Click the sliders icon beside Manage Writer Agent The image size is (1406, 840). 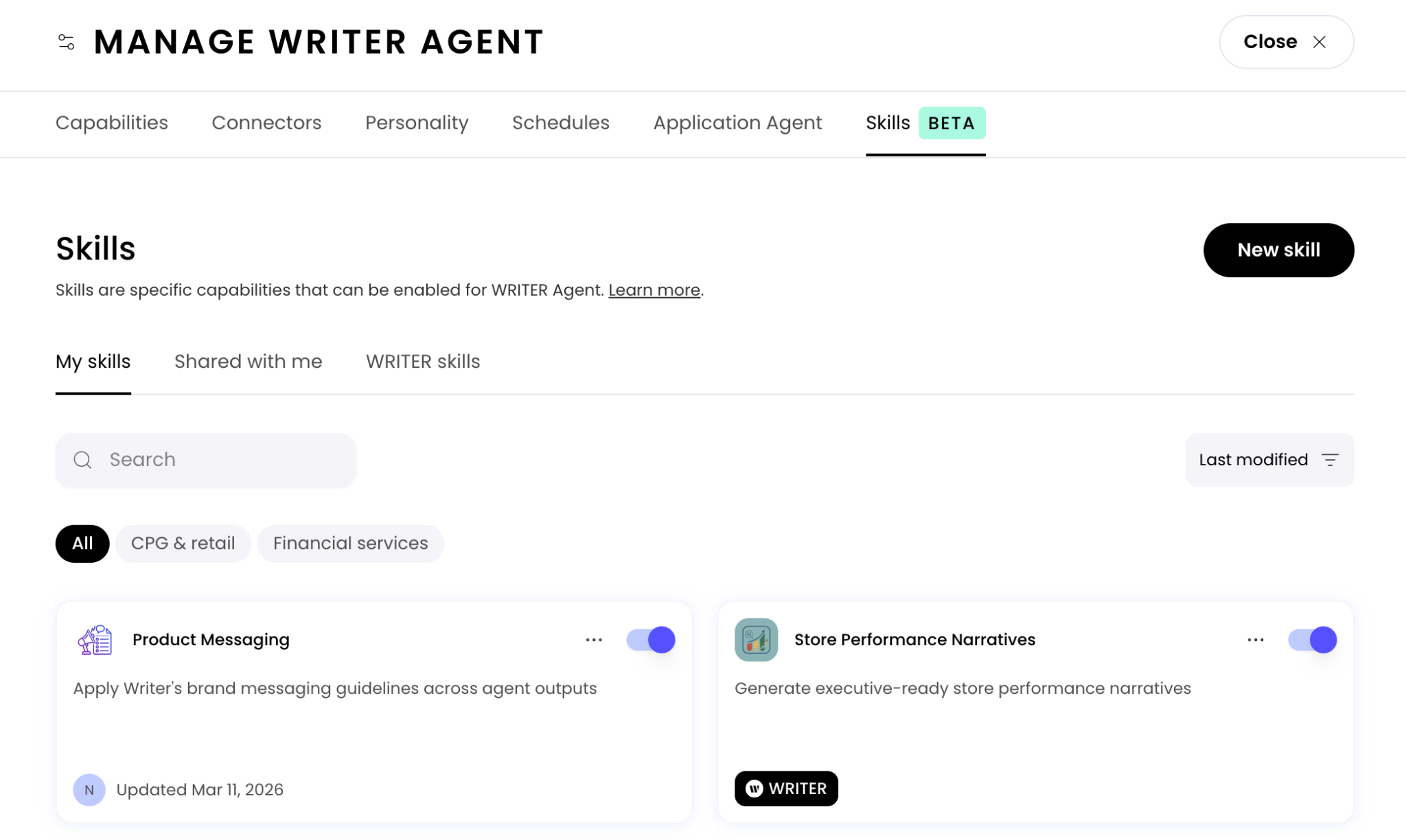point(66,43)
